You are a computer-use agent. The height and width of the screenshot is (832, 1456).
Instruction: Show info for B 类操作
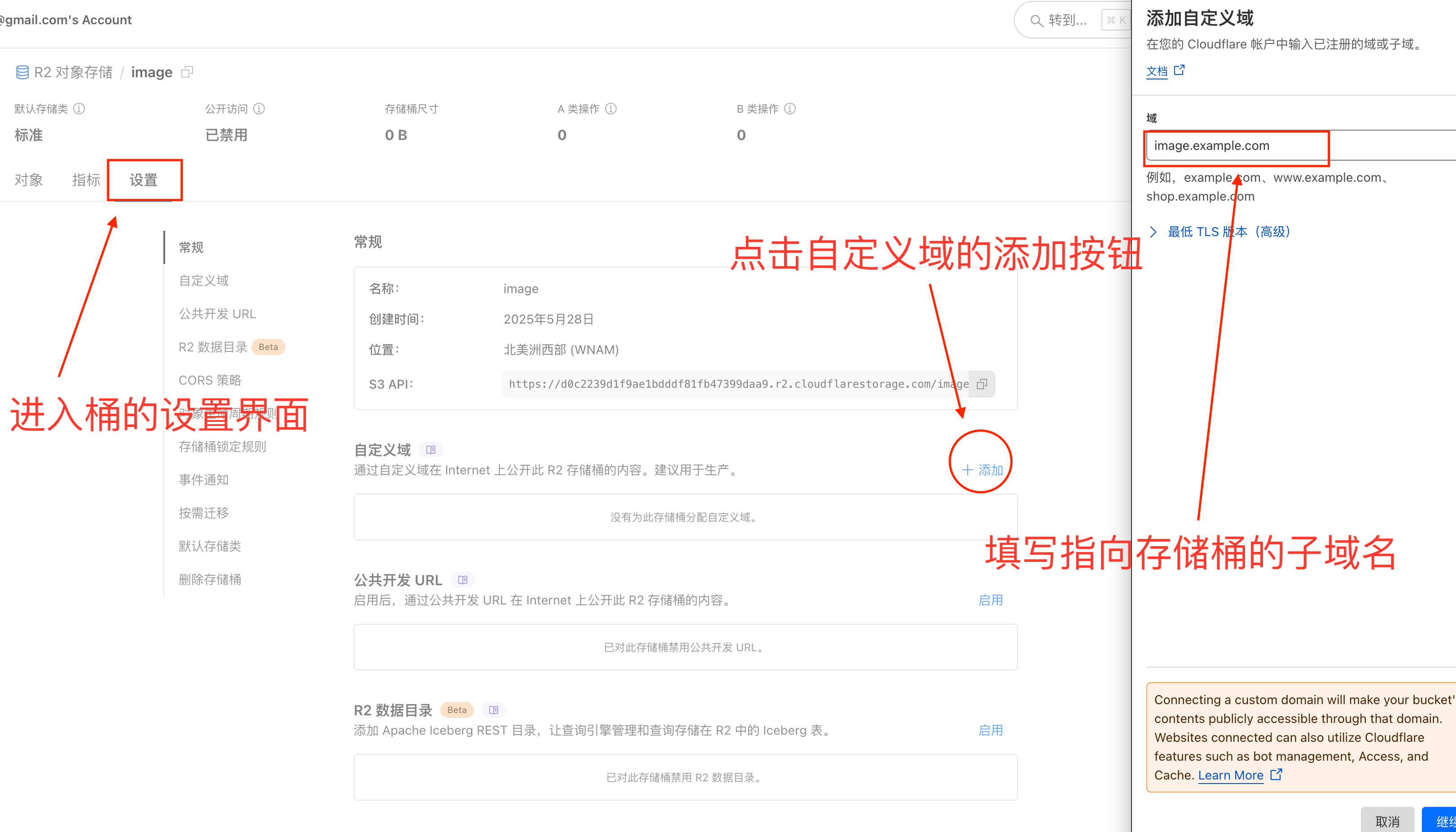coord(790,109)
